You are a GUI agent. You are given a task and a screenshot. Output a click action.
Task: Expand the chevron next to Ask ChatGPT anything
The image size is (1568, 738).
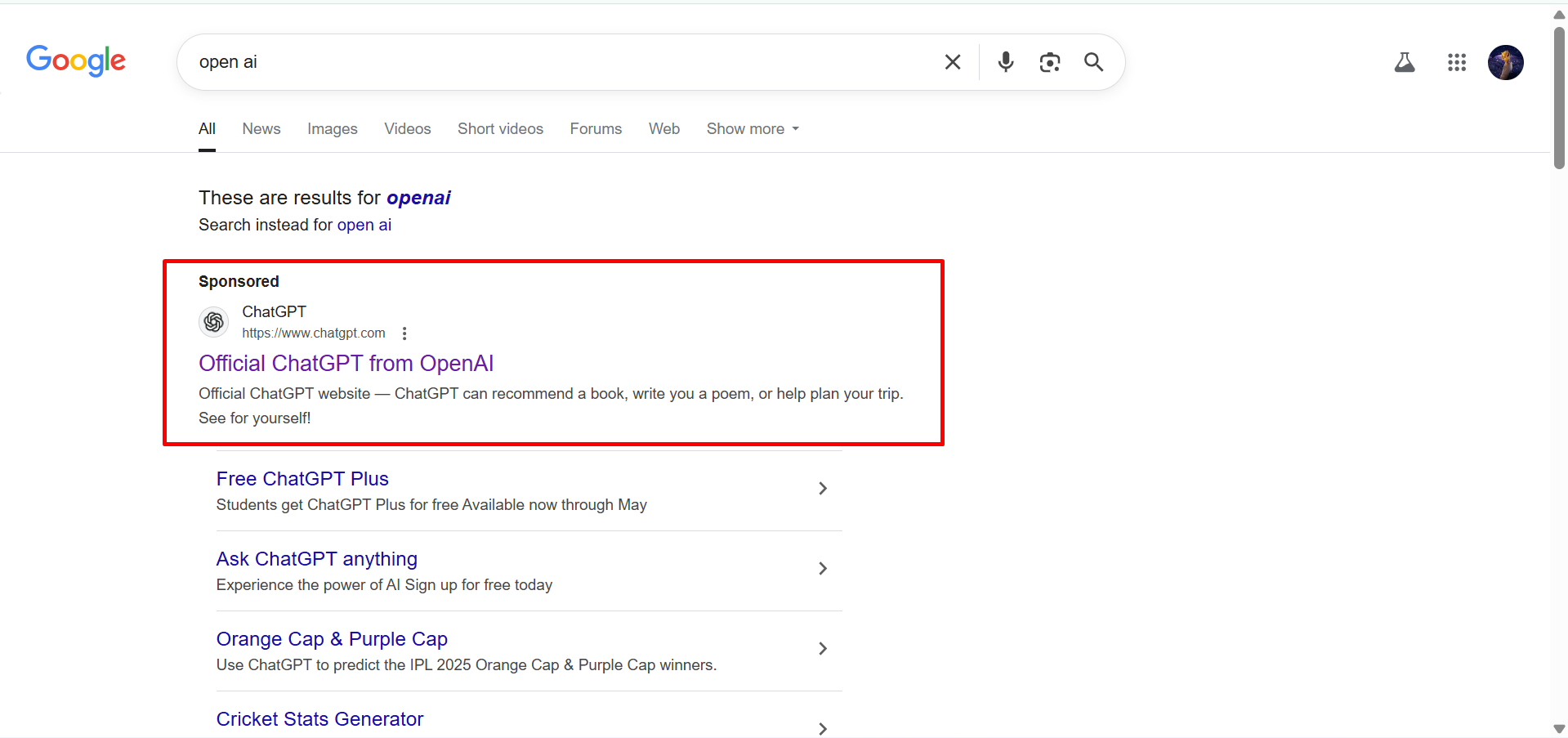823,569
